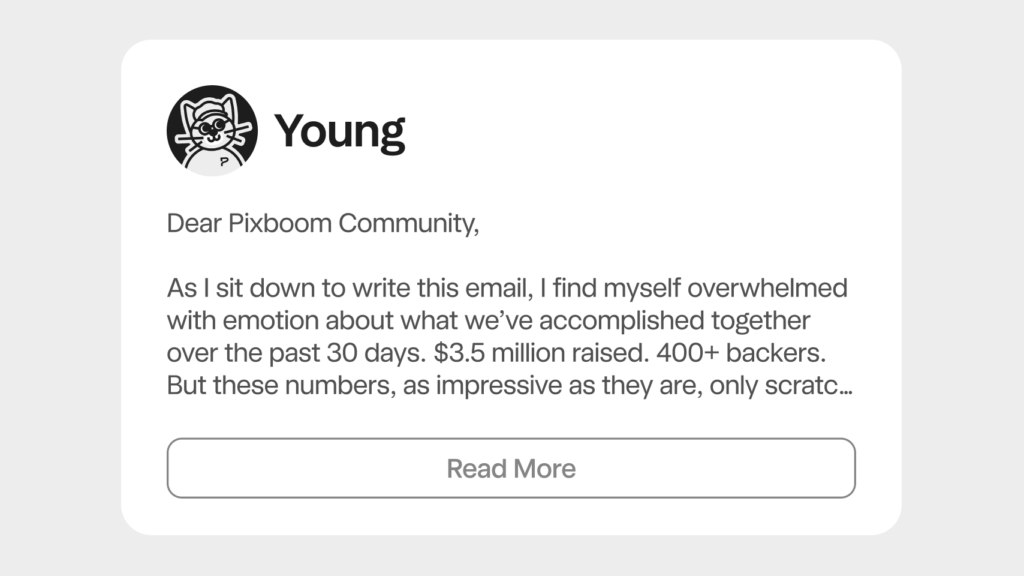This screenshot has height=576, width=1024.
Task: Expand the truncated ellipsis at paragraph end
Action: point(847,386)
